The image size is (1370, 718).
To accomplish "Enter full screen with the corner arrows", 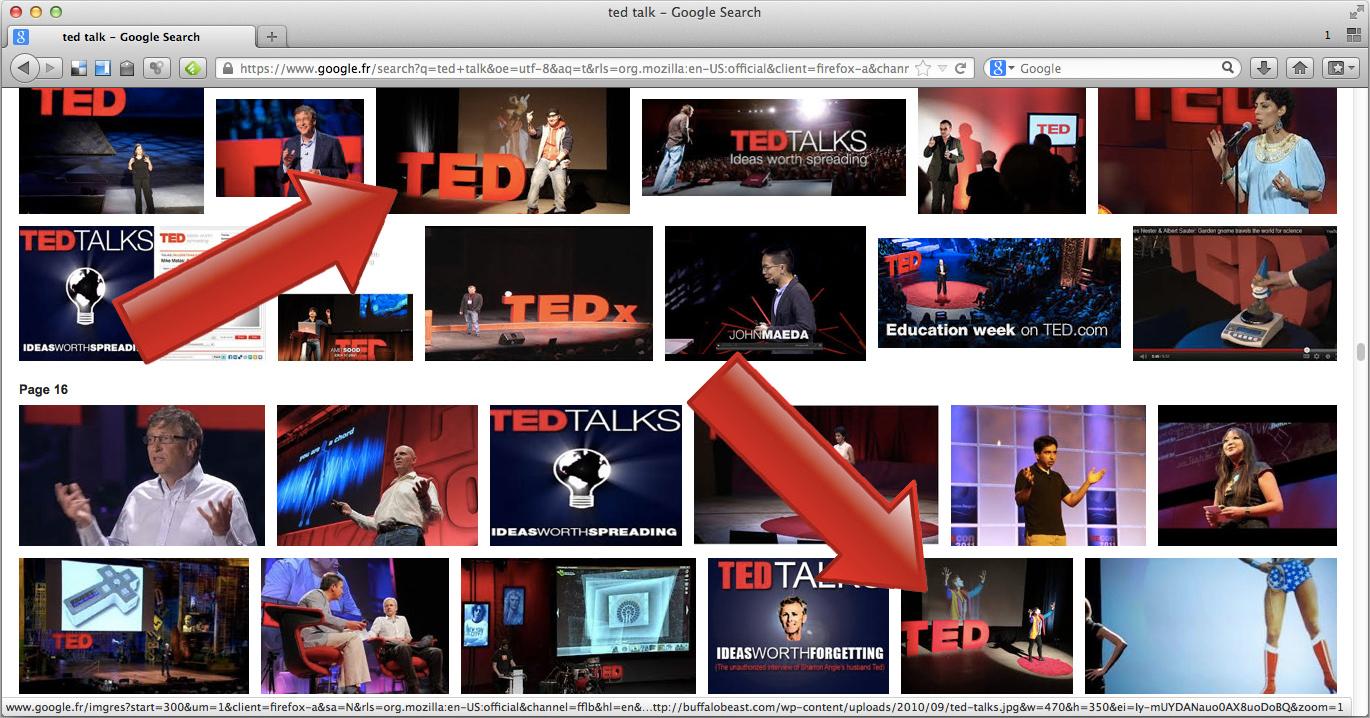I will coord(1355,12).
